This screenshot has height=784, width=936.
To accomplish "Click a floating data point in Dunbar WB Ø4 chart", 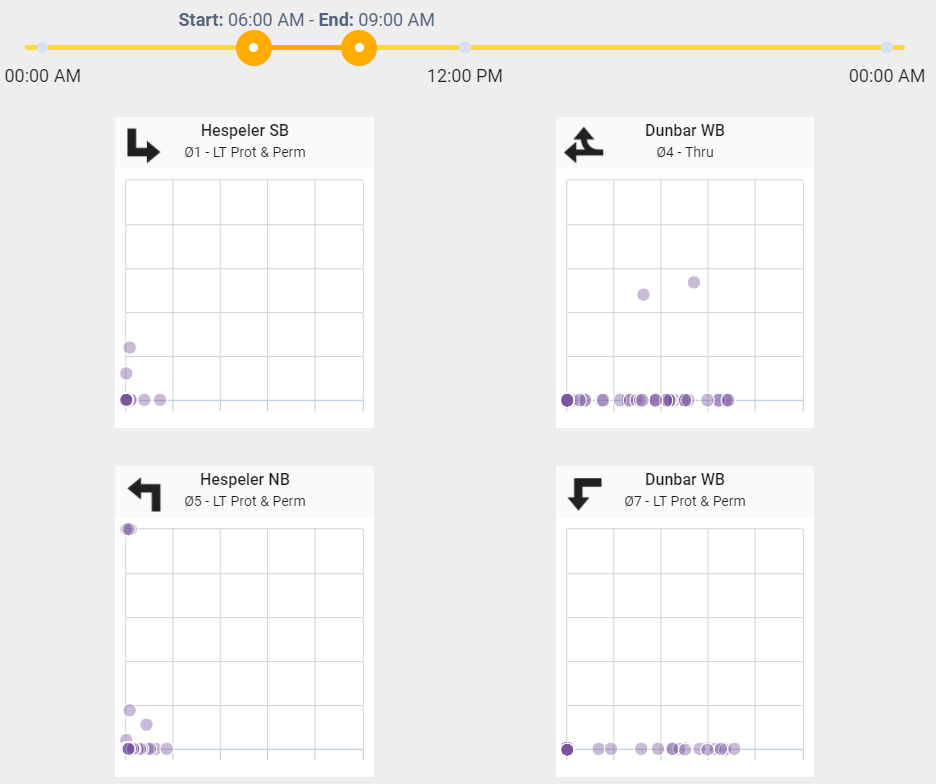I will coord(693,282).
